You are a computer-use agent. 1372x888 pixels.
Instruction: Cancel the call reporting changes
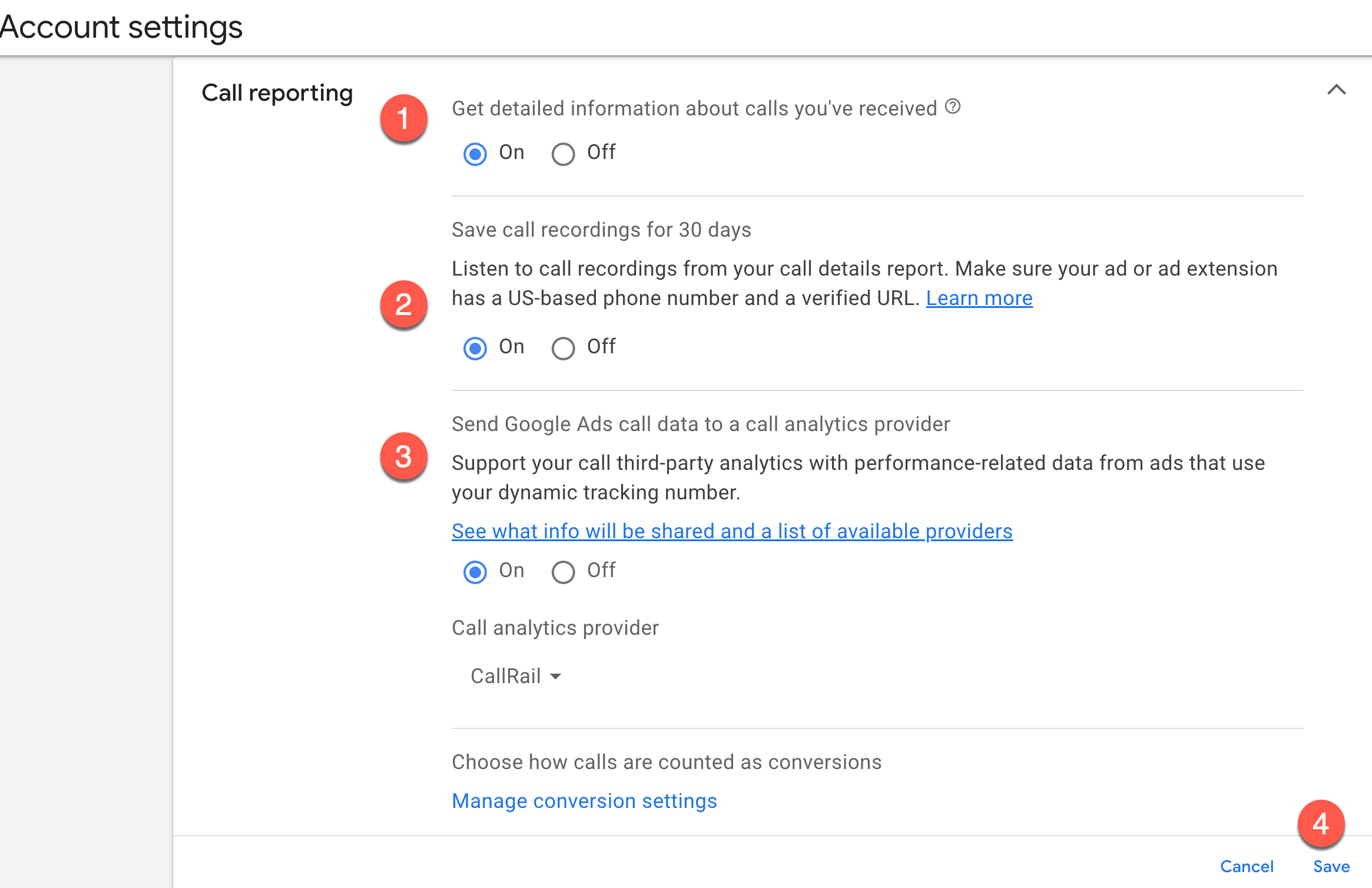1247,866
